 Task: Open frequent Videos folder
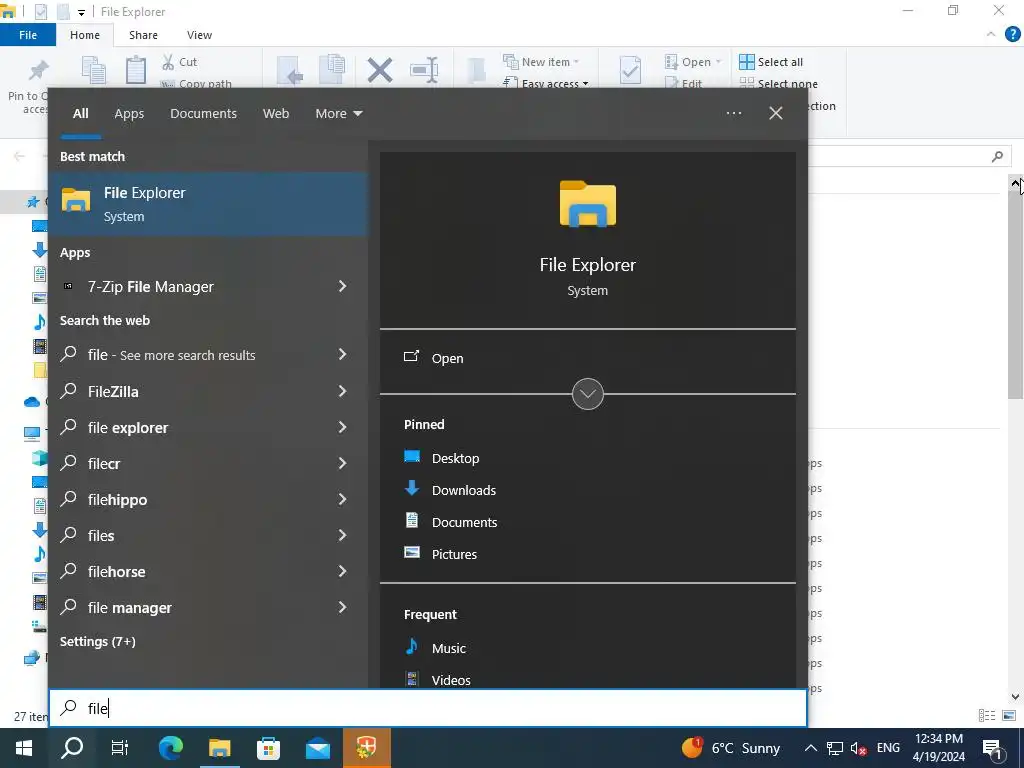point(437,679)
